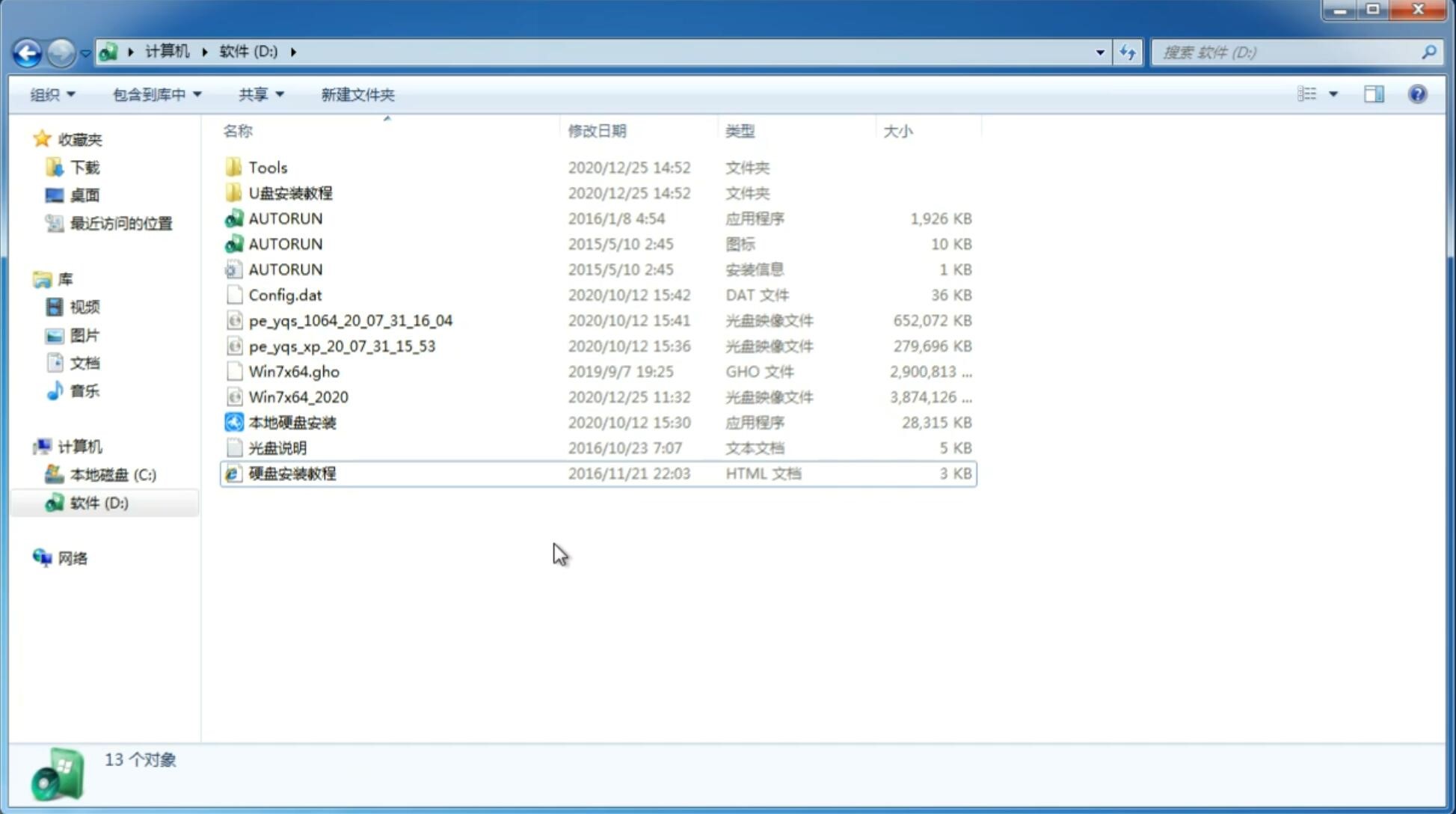Open pe_yqs_1064 disc image file
Screen dimensions: 1456x814
pos(350,320)
